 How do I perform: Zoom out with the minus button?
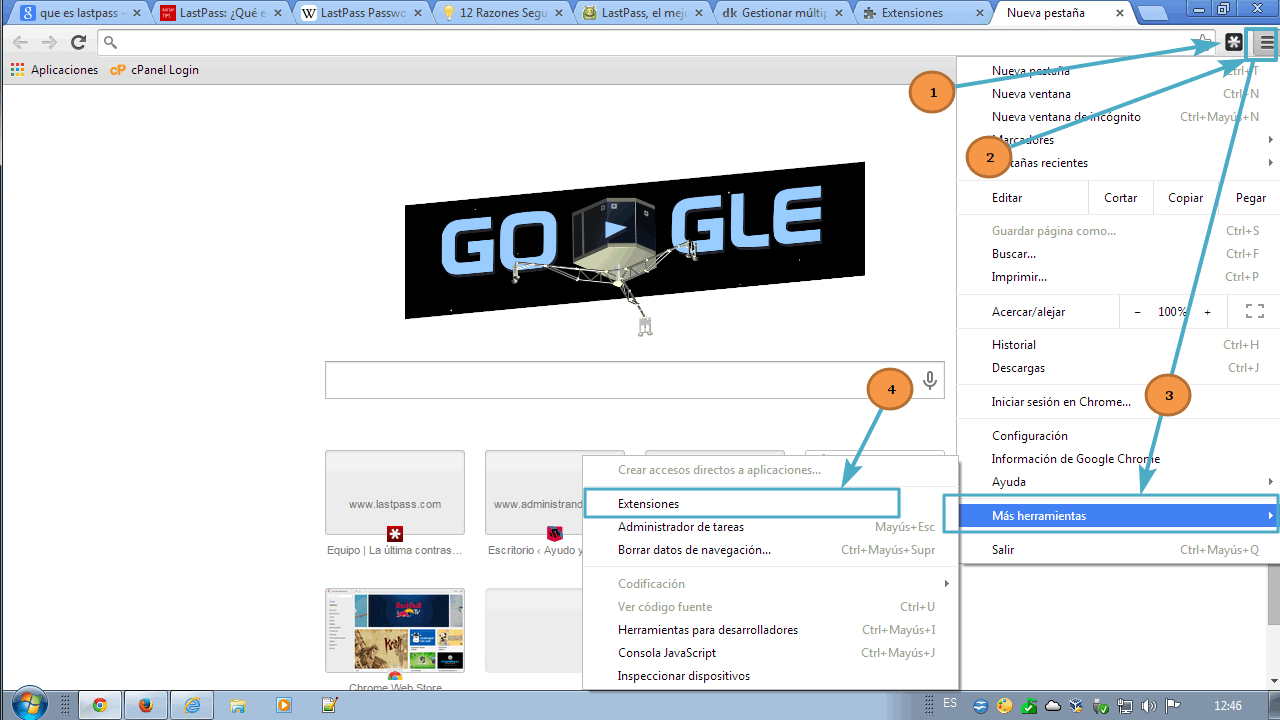point(1137,312)
